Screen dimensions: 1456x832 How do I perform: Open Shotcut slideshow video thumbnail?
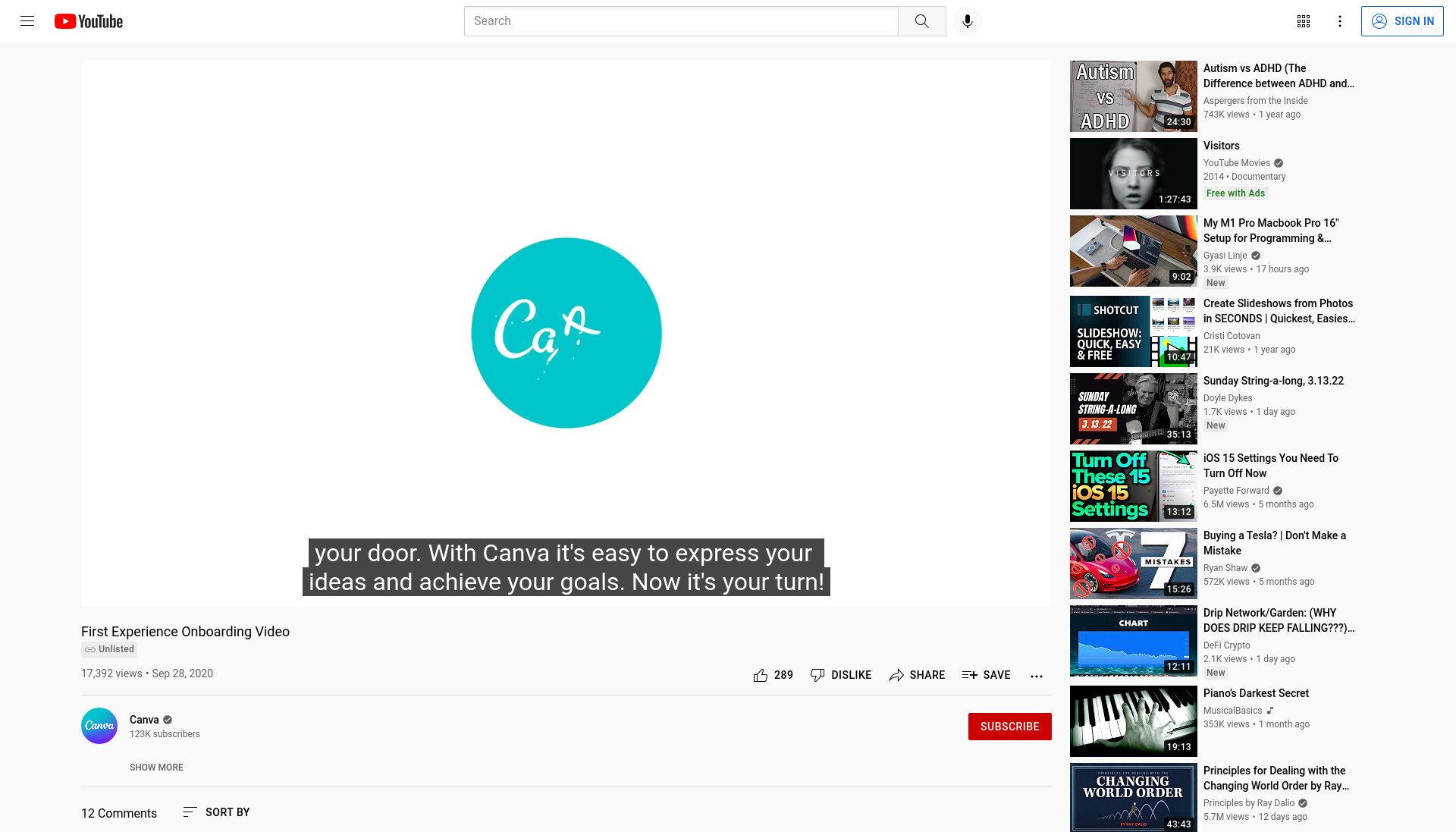pyautogui.click(x=1133, y=331)
